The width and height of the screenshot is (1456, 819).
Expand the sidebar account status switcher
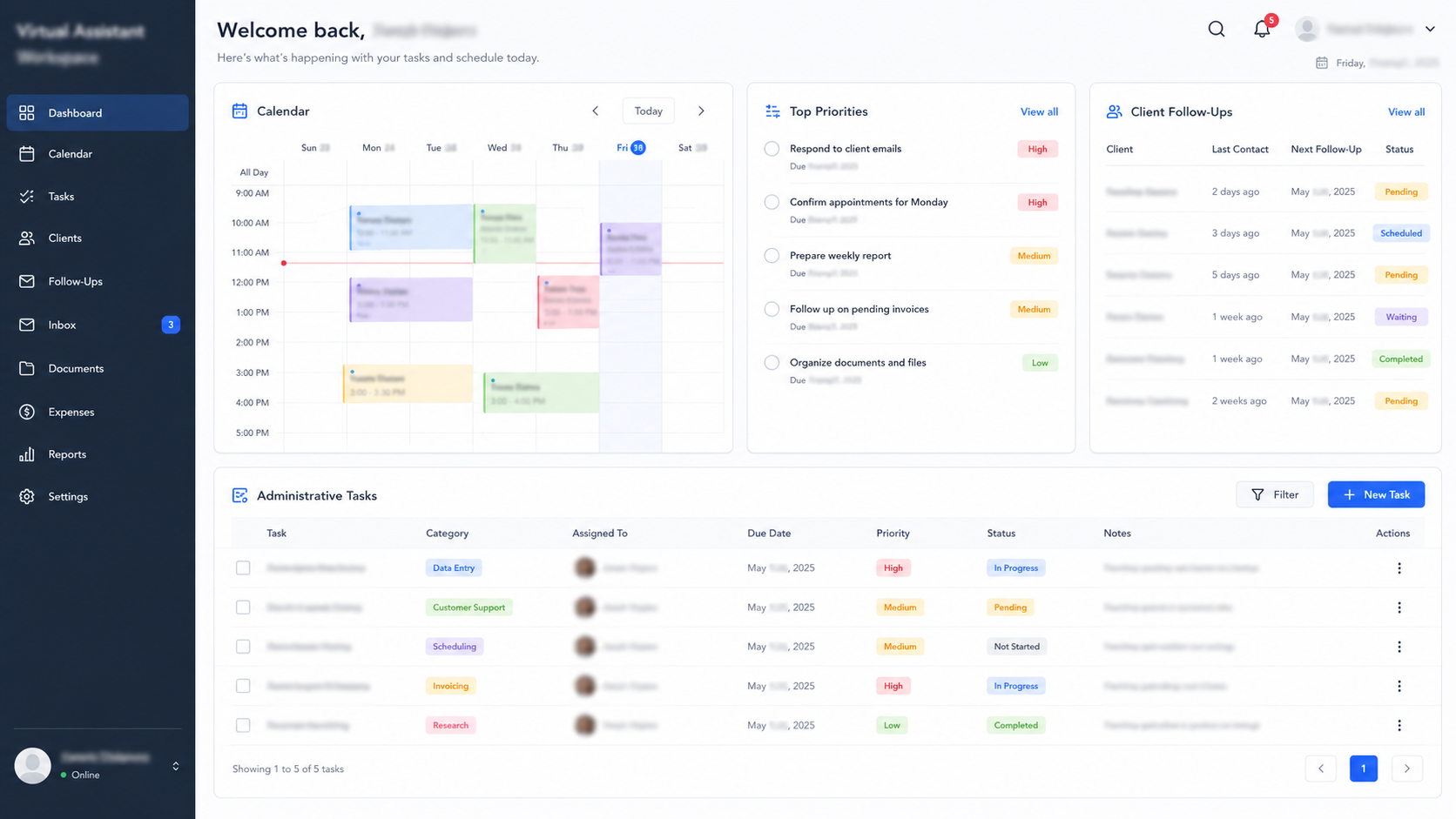click(176, 766)
